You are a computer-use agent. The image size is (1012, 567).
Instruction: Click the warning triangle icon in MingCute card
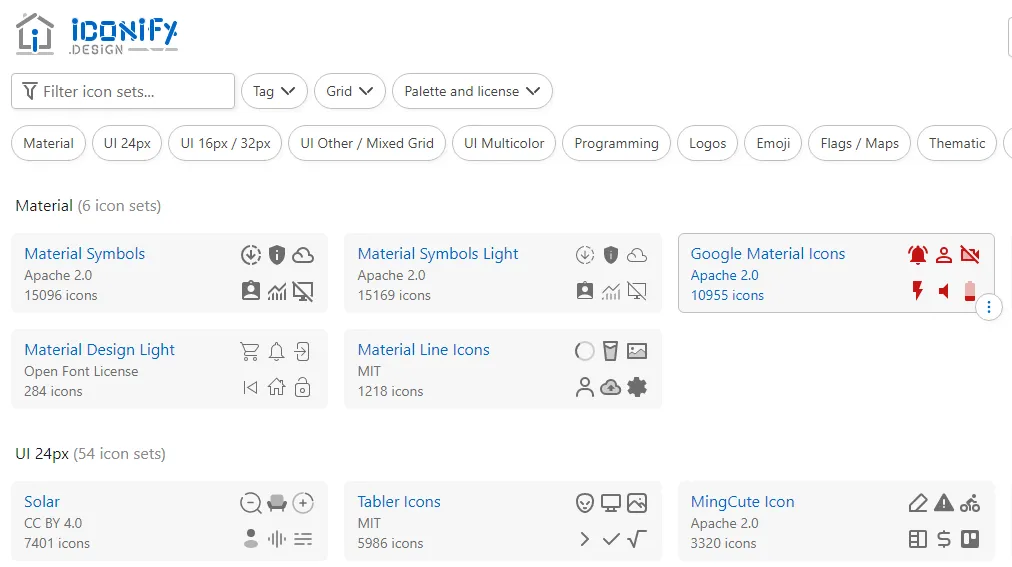click(943, 503)
